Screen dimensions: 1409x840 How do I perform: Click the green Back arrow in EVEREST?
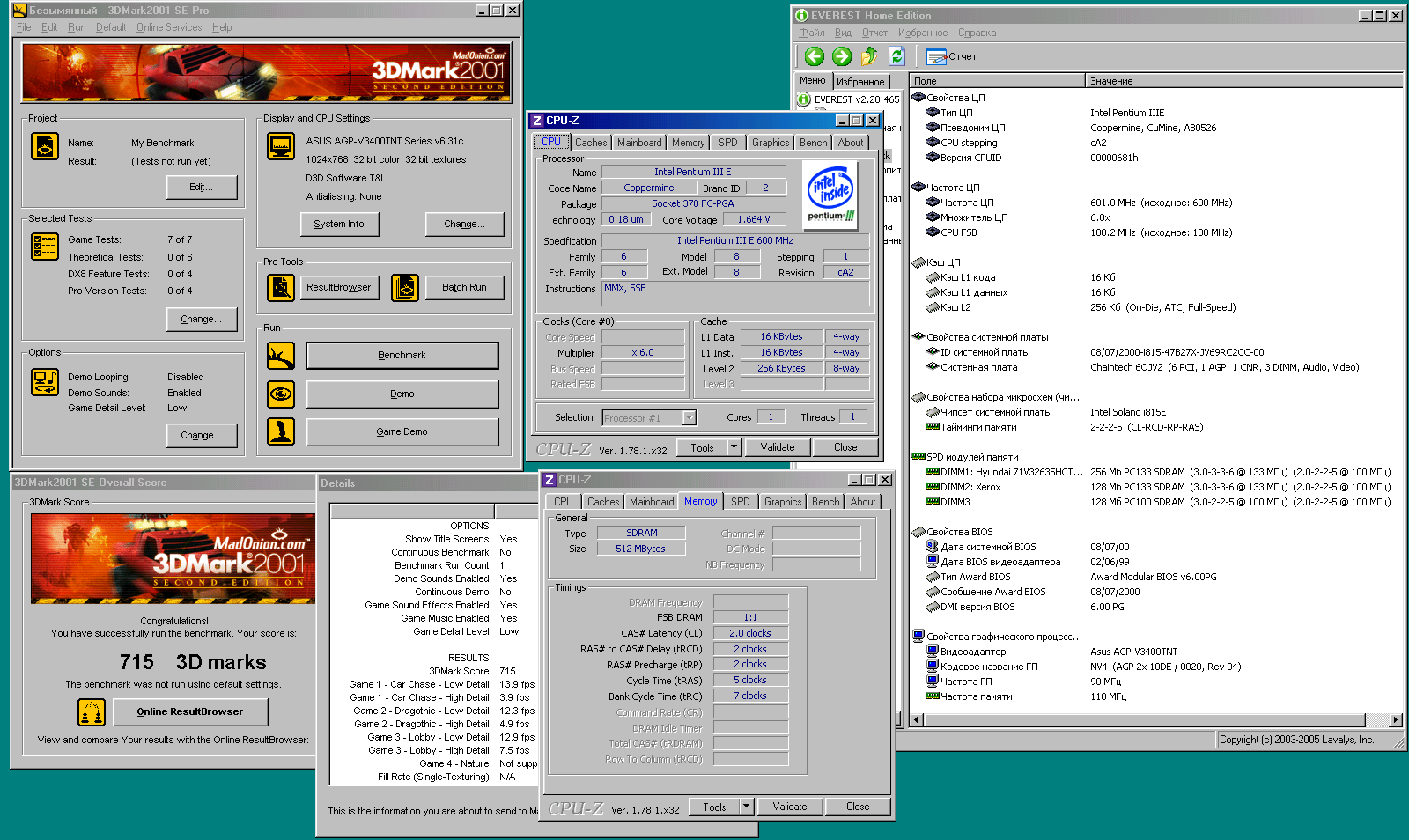(814, 56)
